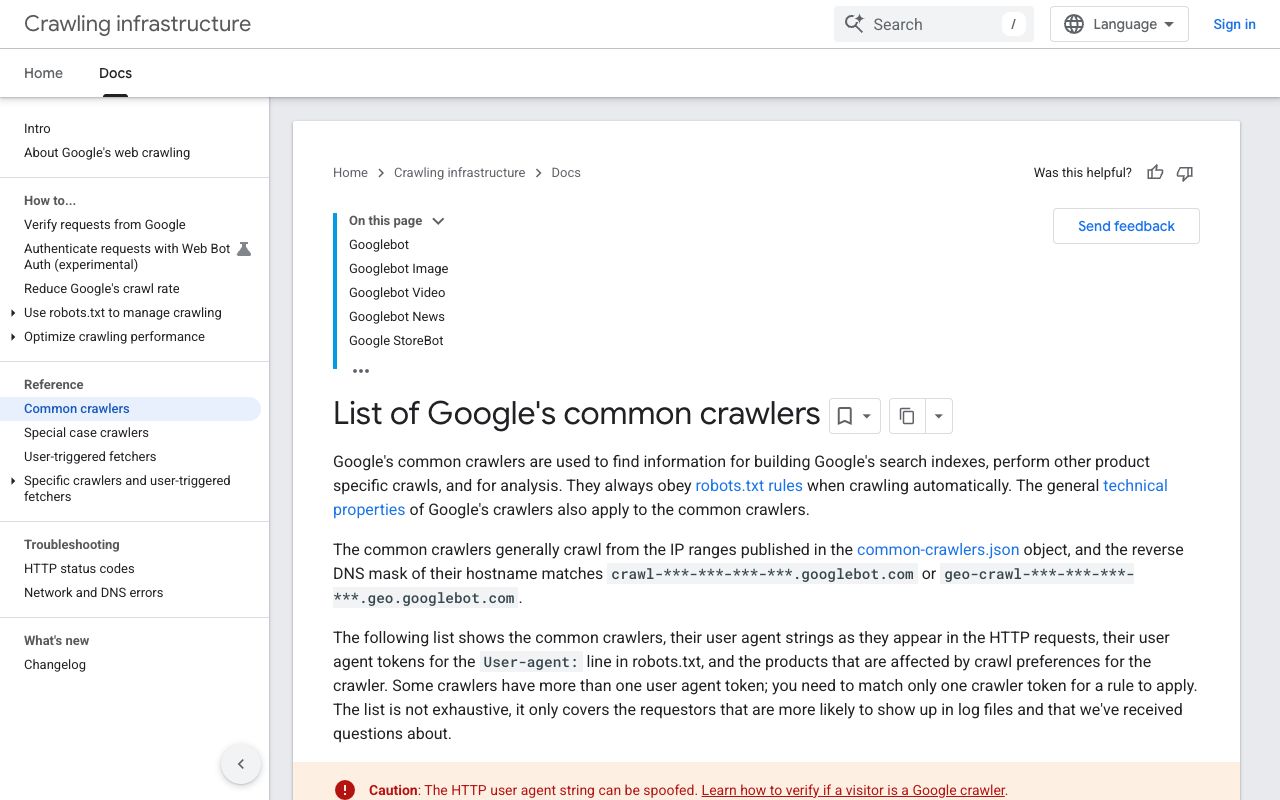The image size is (1280, 800).
Task: Click the caution warning icon
Action: (x=345, y=790)
